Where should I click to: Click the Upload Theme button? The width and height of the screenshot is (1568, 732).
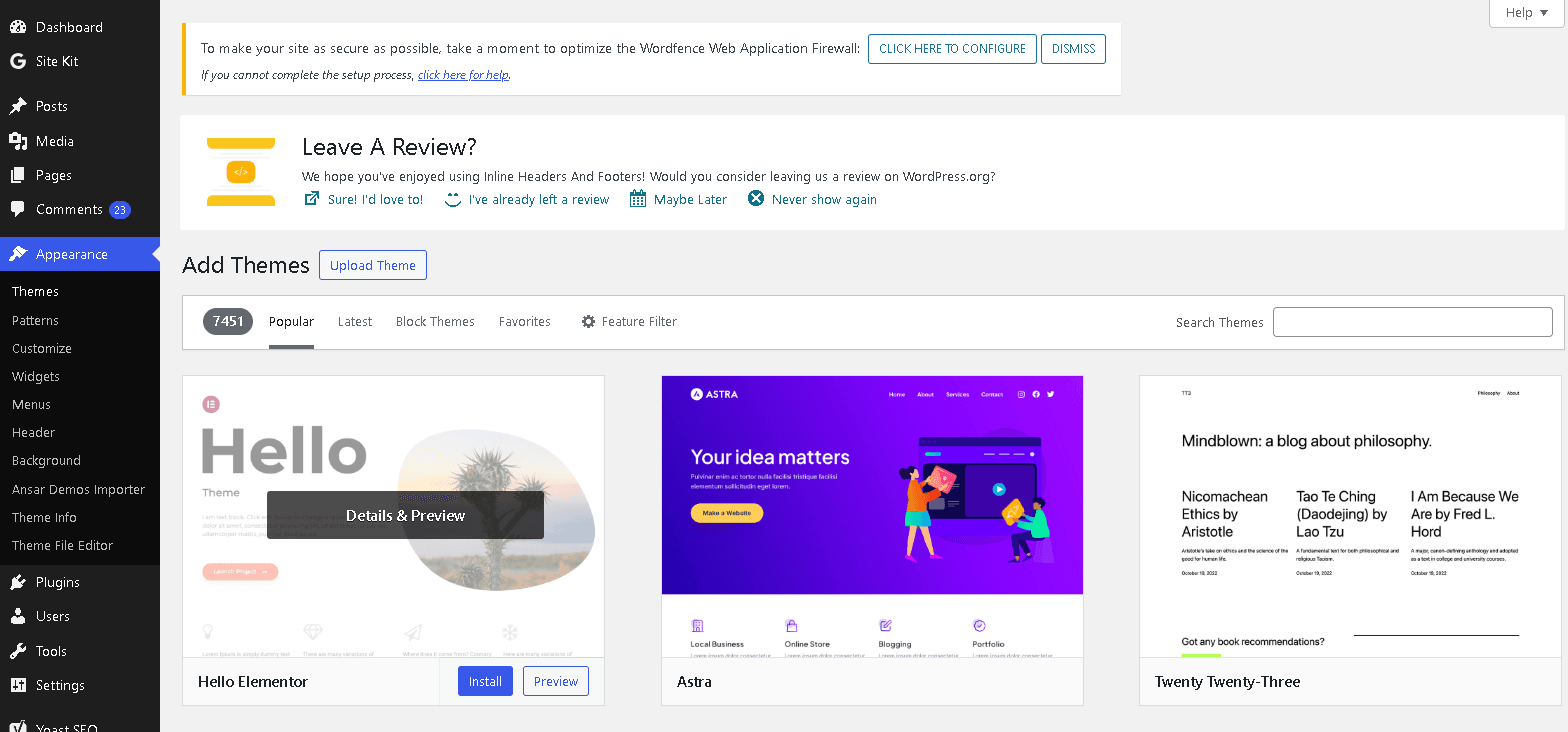click(x=373, y=265)
